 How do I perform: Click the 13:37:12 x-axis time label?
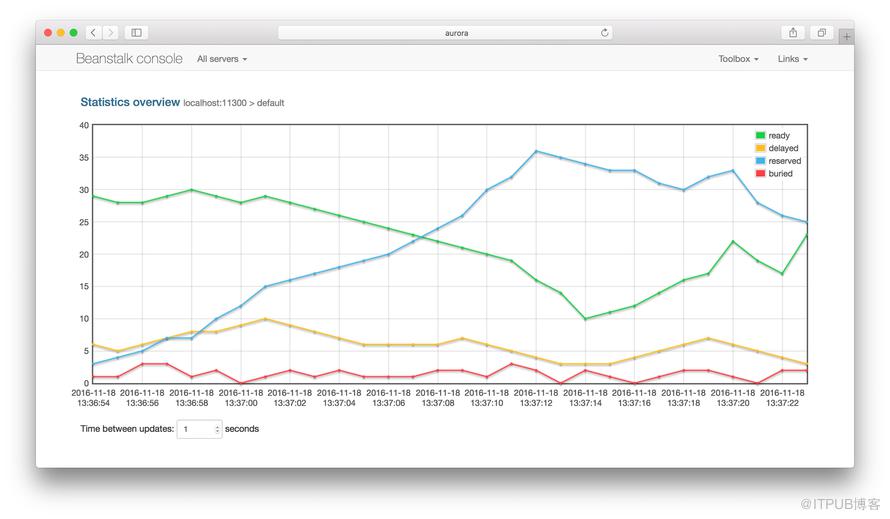[x=536, y=403]
